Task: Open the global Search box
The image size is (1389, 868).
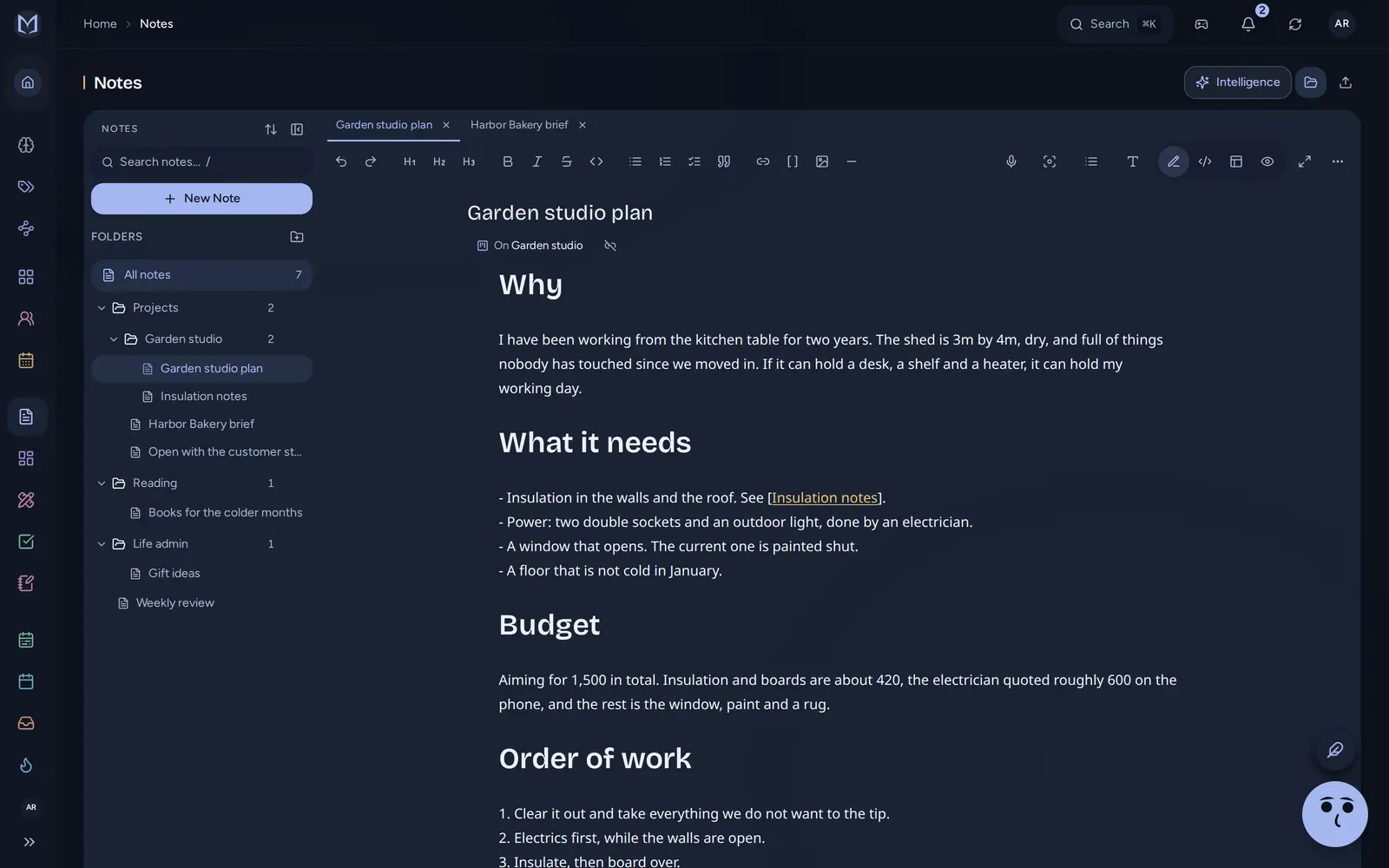Action: tap(1115, 24)
